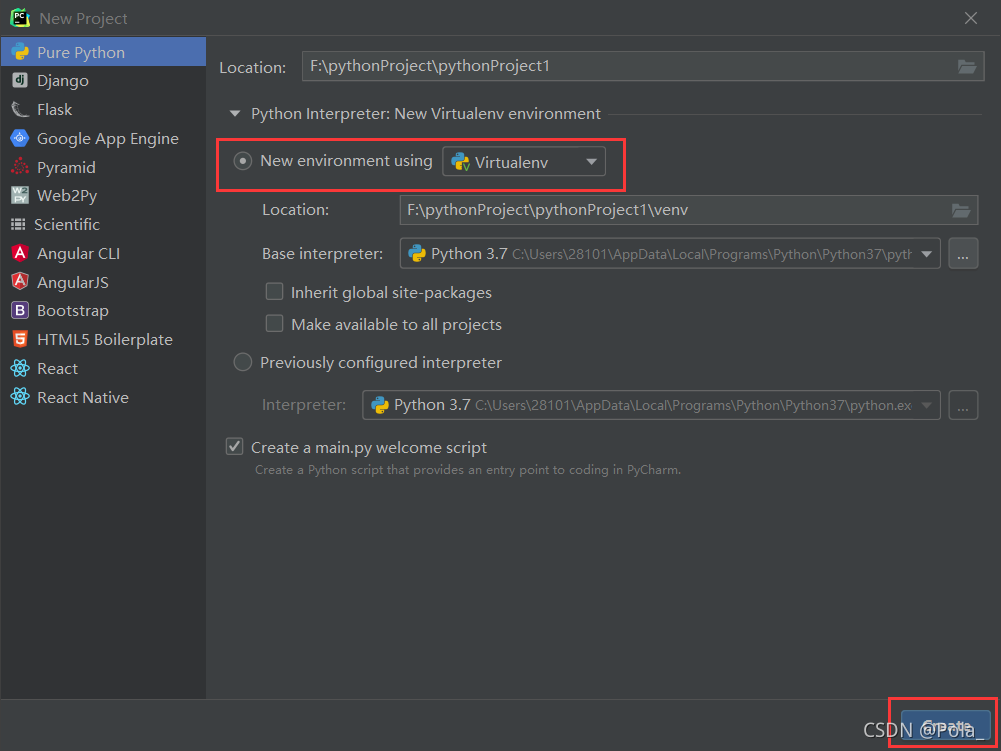
Task: Select the Pyramid framework icon
Action: (20, 167)
